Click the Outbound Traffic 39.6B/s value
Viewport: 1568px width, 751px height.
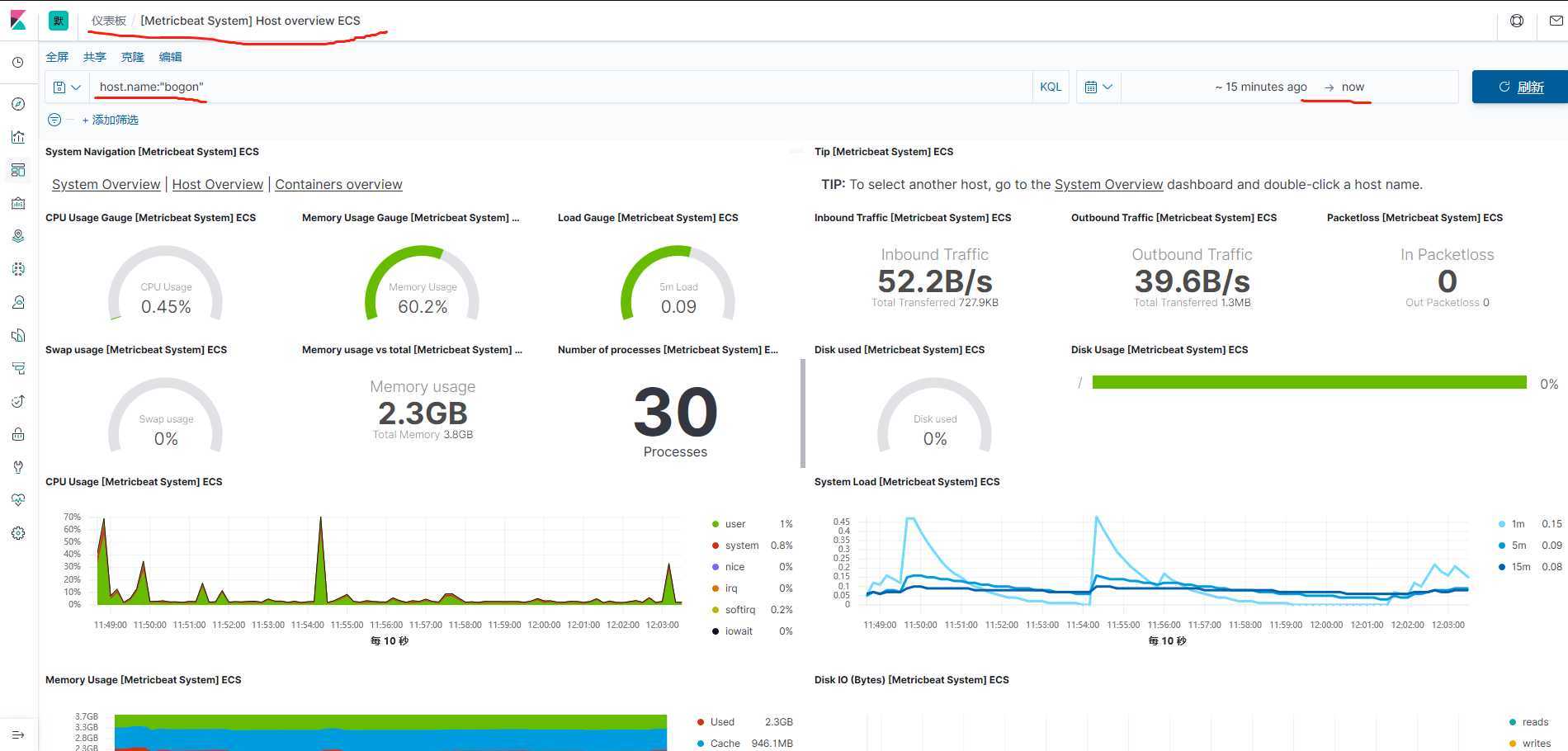point(1192,281)
